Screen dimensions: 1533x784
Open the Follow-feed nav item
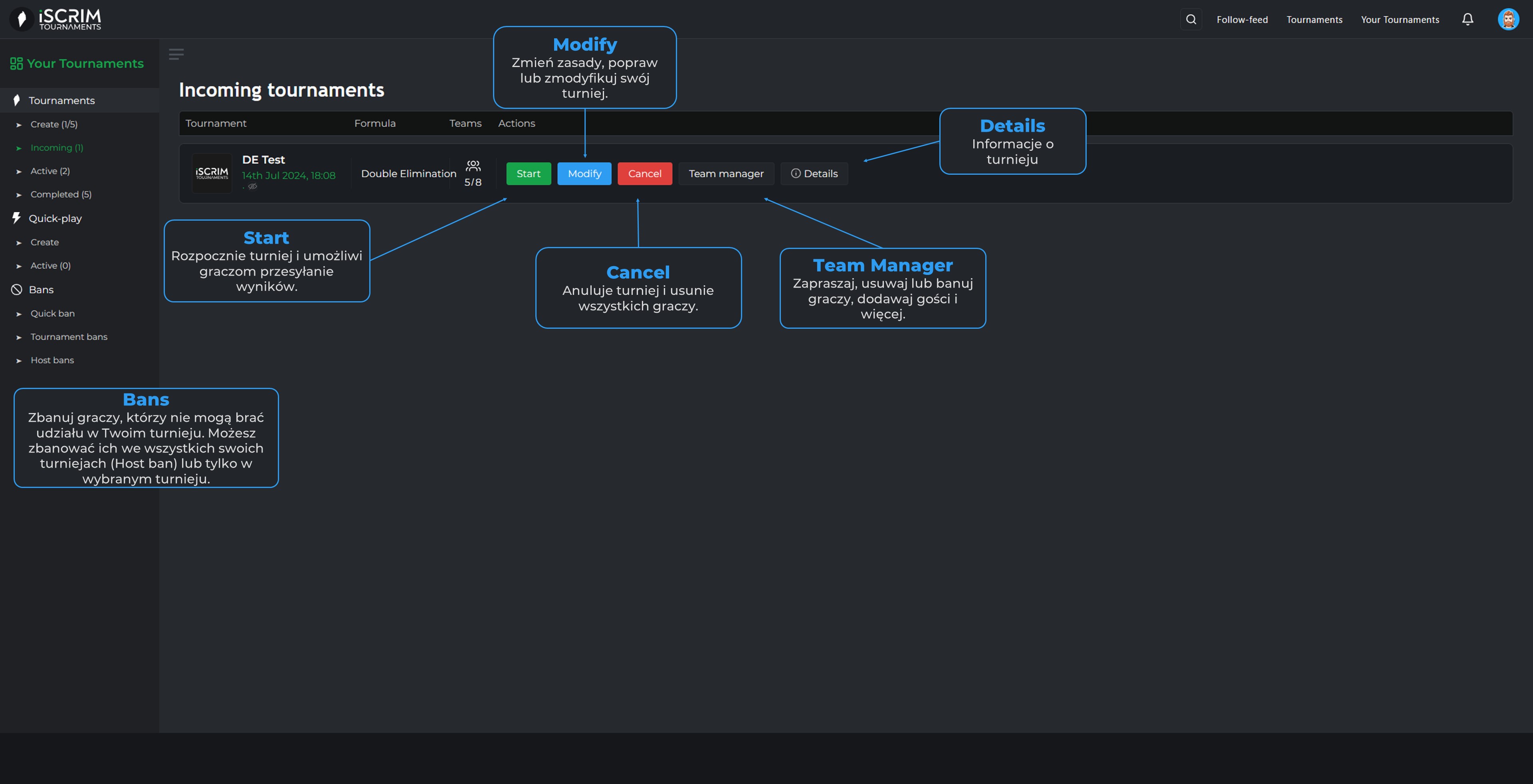tap(1242, 20)
